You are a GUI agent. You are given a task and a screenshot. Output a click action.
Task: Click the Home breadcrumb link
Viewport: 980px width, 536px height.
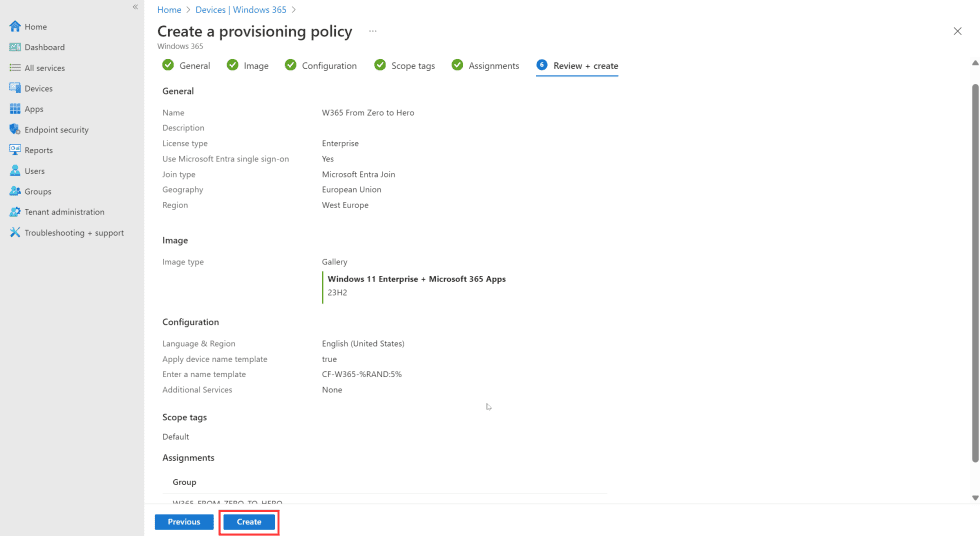(x=169, y=10)
